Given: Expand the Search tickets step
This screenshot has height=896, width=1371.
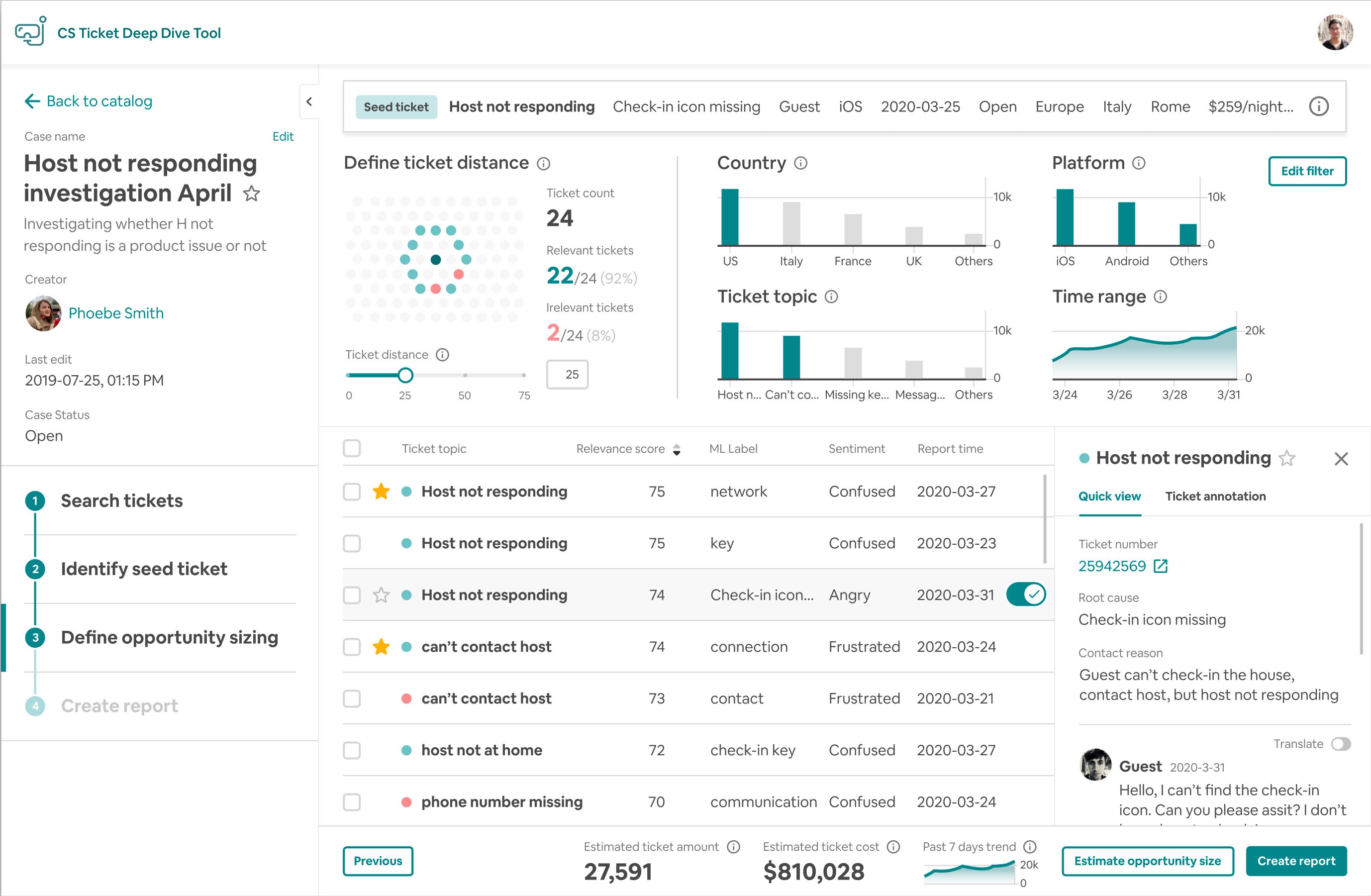Looking at the screenshot, I should [121, 500].
